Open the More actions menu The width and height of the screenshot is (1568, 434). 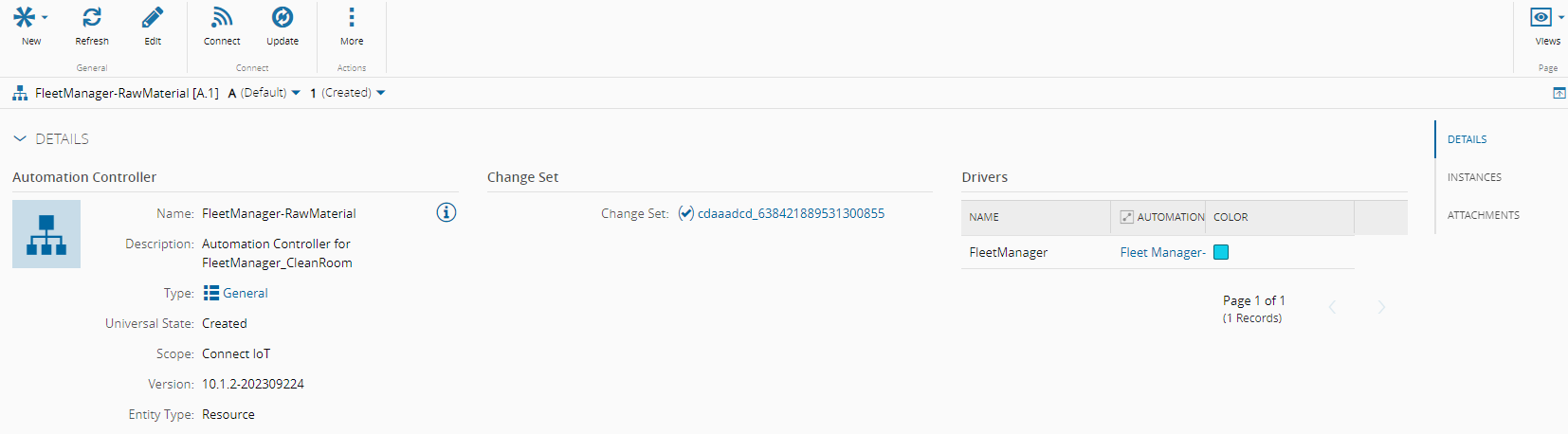[x=352, y=17]
